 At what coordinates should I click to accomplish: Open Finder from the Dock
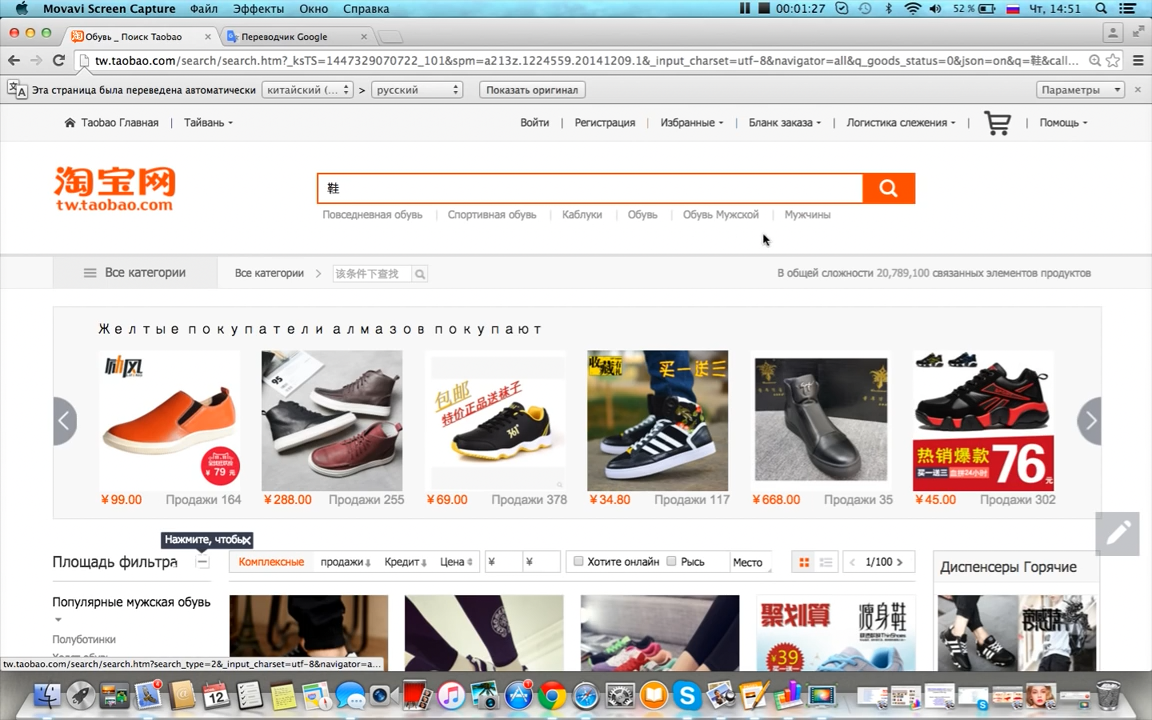pyautogui.click(x=48, y=694)
